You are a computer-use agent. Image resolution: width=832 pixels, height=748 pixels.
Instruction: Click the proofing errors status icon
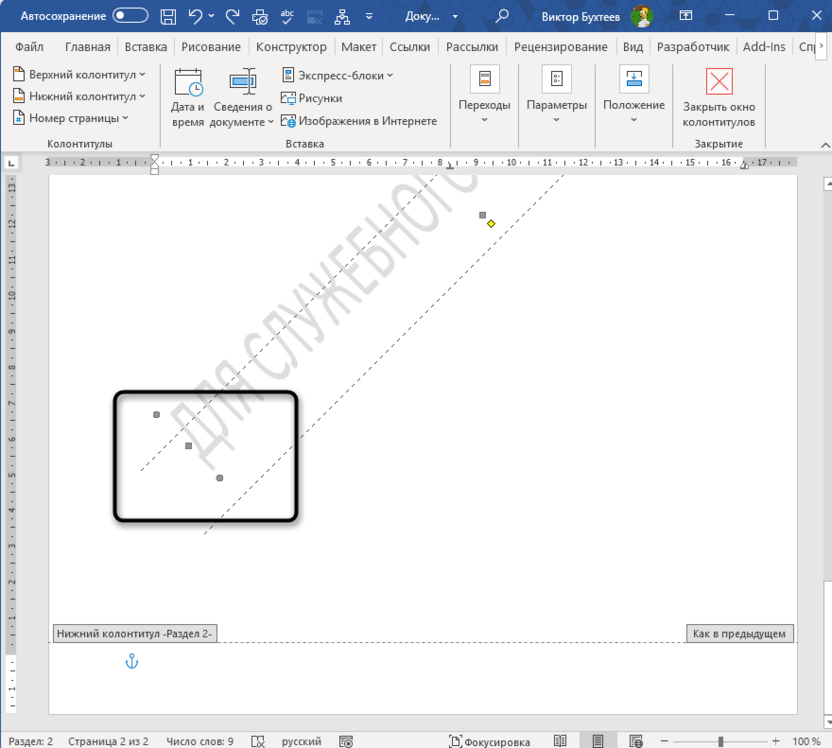pyautogui.click(x=258, y=741)
